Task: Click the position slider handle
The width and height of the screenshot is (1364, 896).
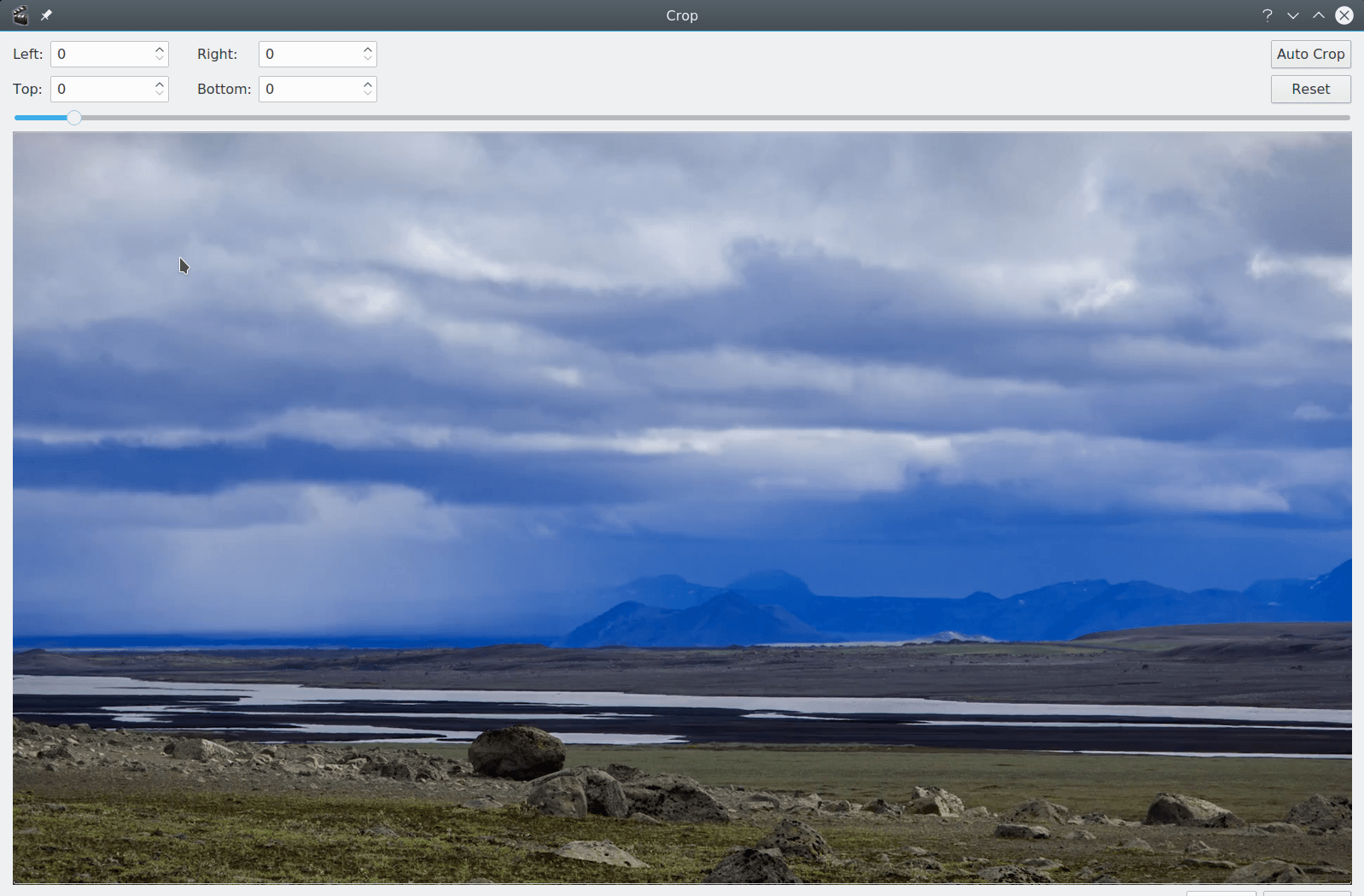Action: 74,118
